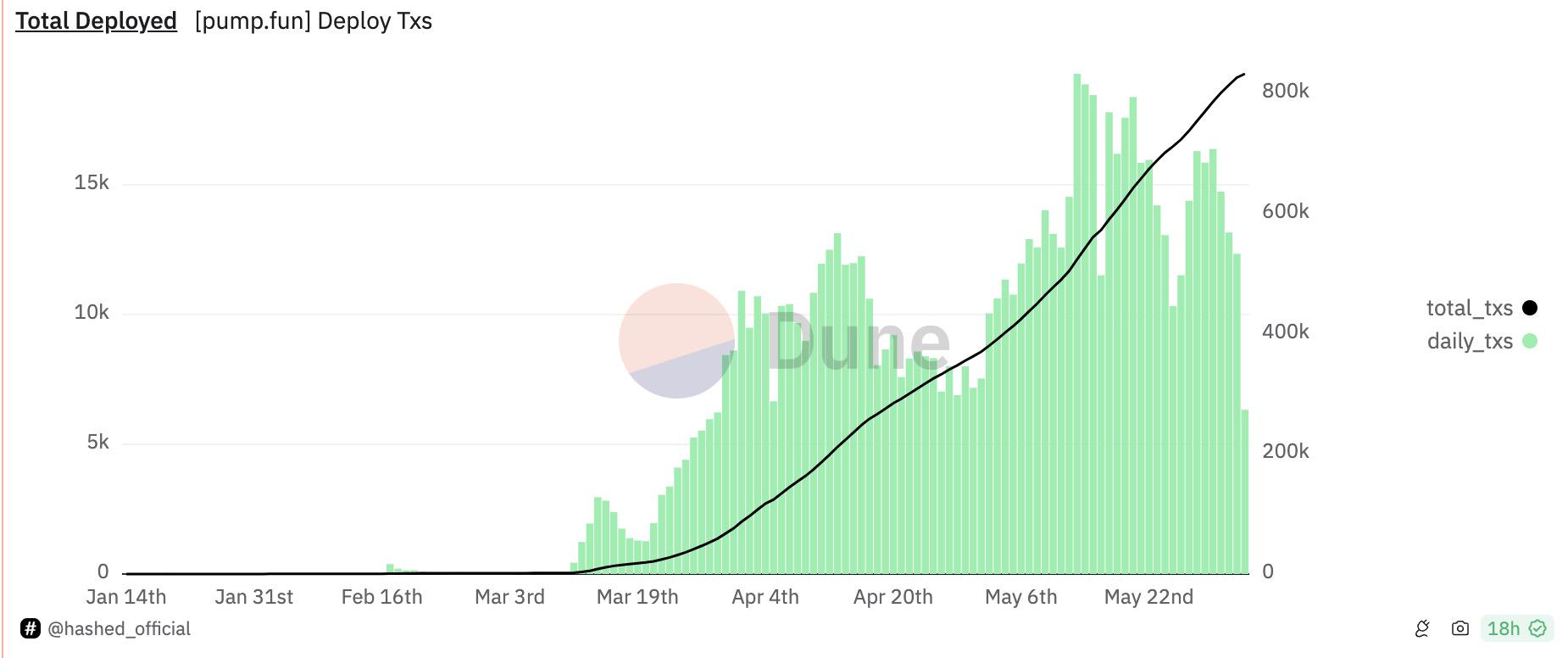Click the green verified checkmark badge icon
The height and width of the screenshot is (658, 1568).
point(1538,628)
